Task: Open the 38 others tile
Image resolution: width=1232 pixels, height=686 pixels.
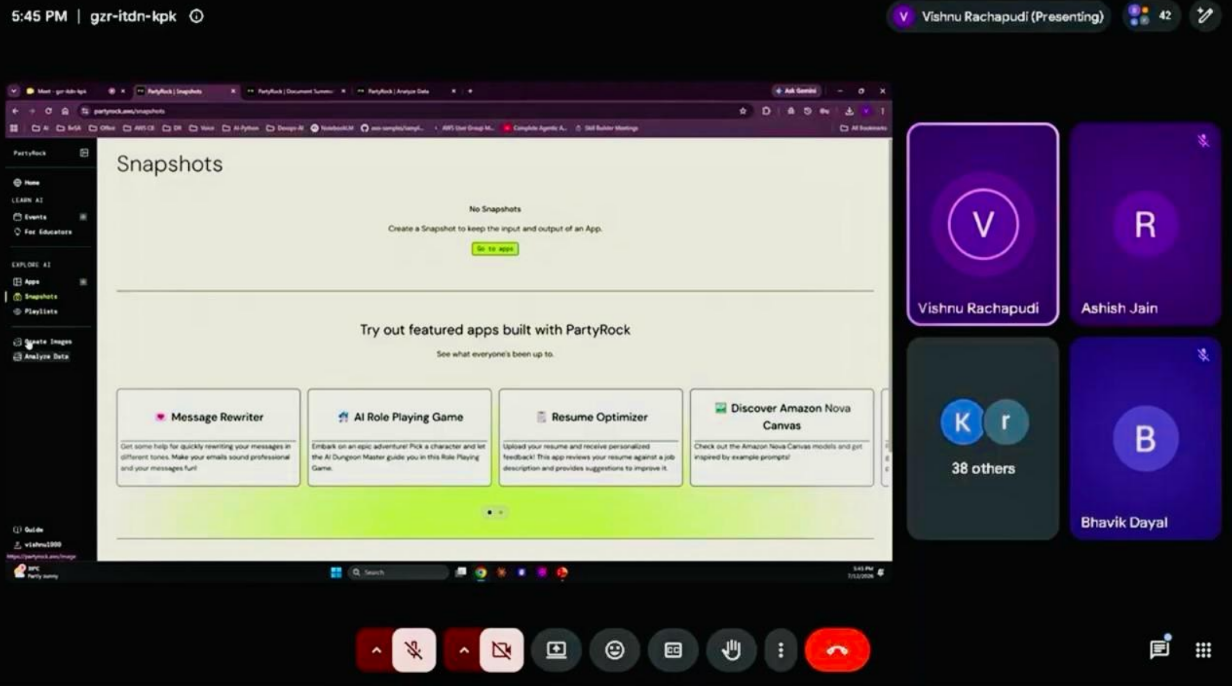Action: point(982,438)
